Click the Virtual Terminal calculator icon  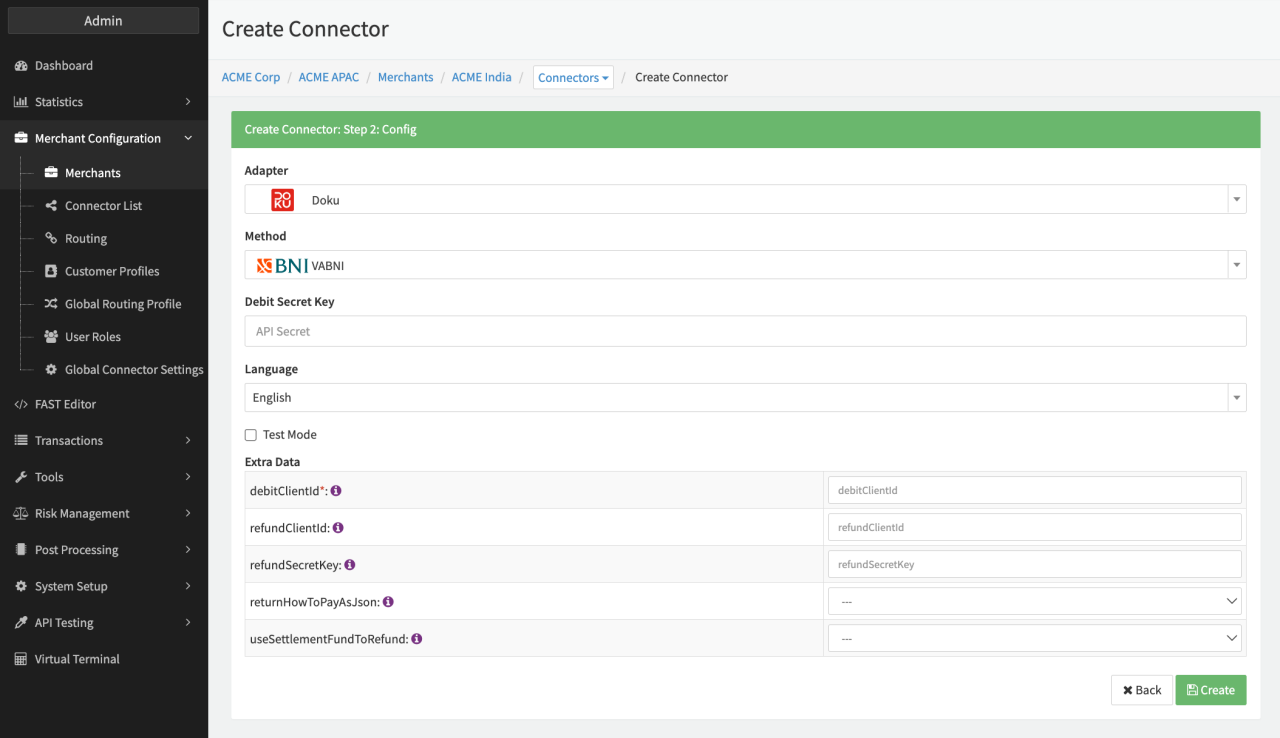tap(21, 660)
